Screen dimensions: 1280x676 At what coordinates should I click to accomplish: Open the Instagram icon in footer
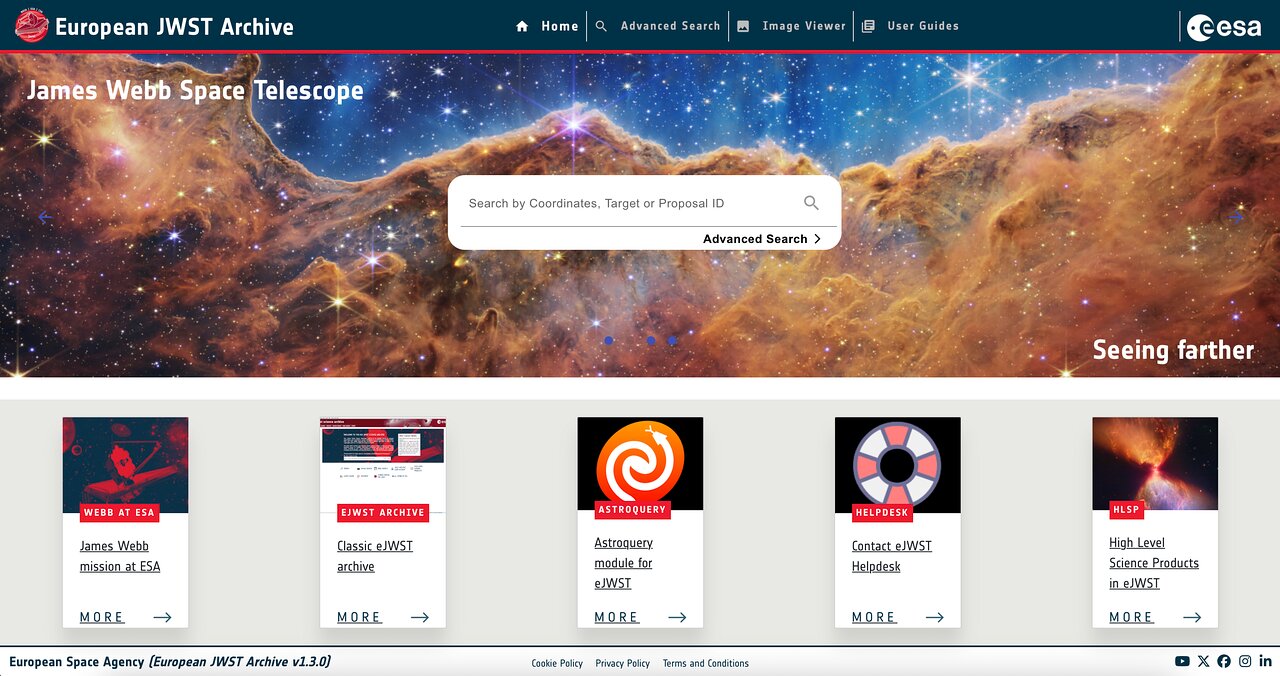click(1245, 661)
